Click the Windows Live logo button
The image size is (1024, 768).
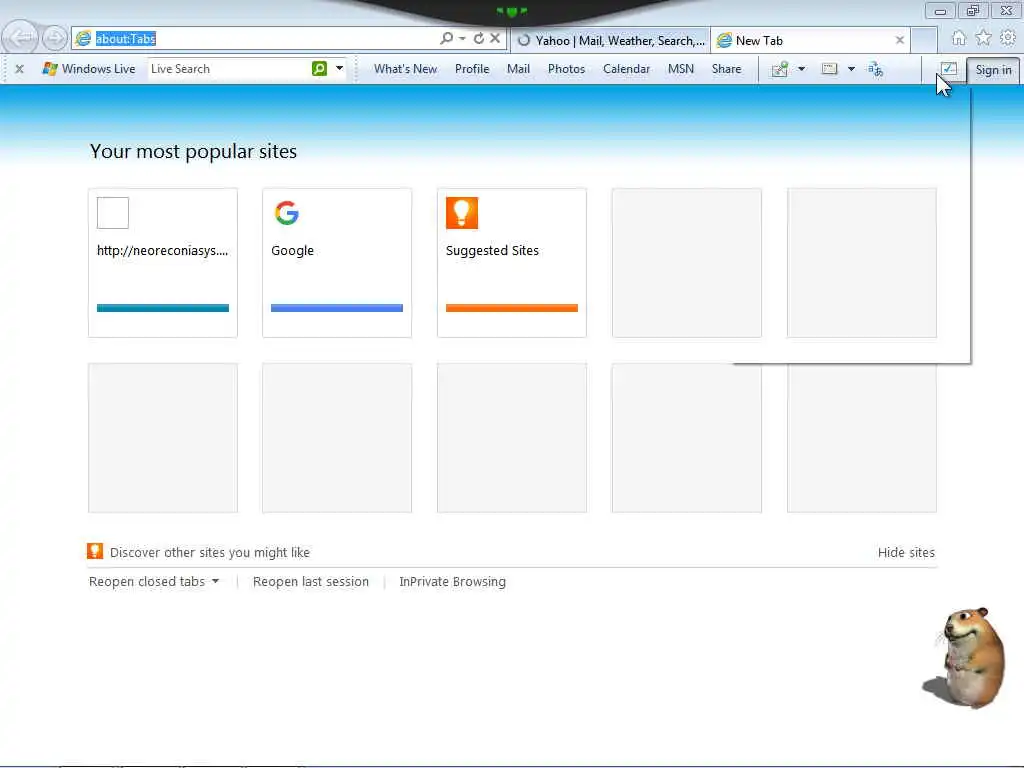[x=89, y=69]
